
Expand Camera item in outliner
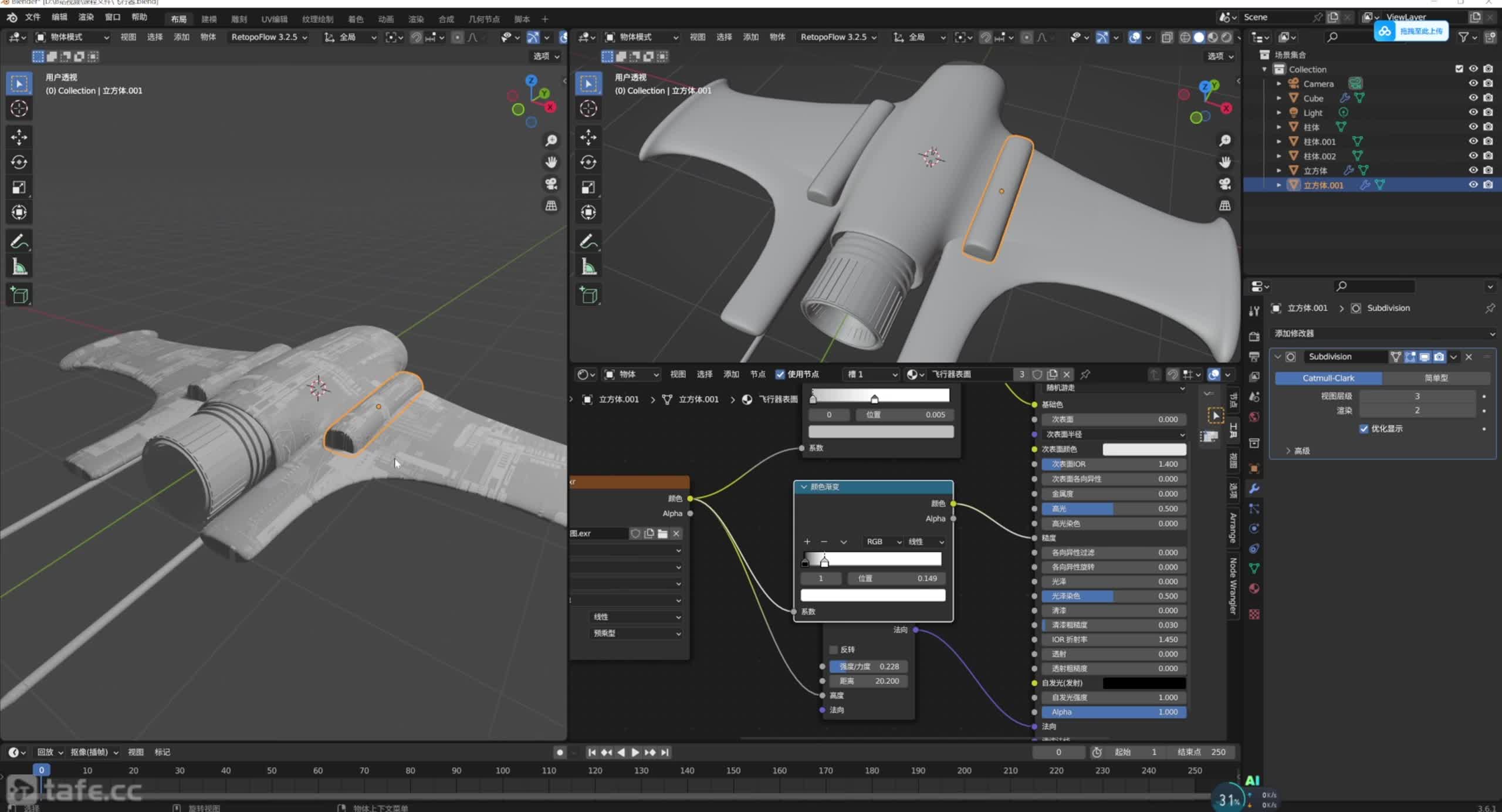pos(1279,84)
